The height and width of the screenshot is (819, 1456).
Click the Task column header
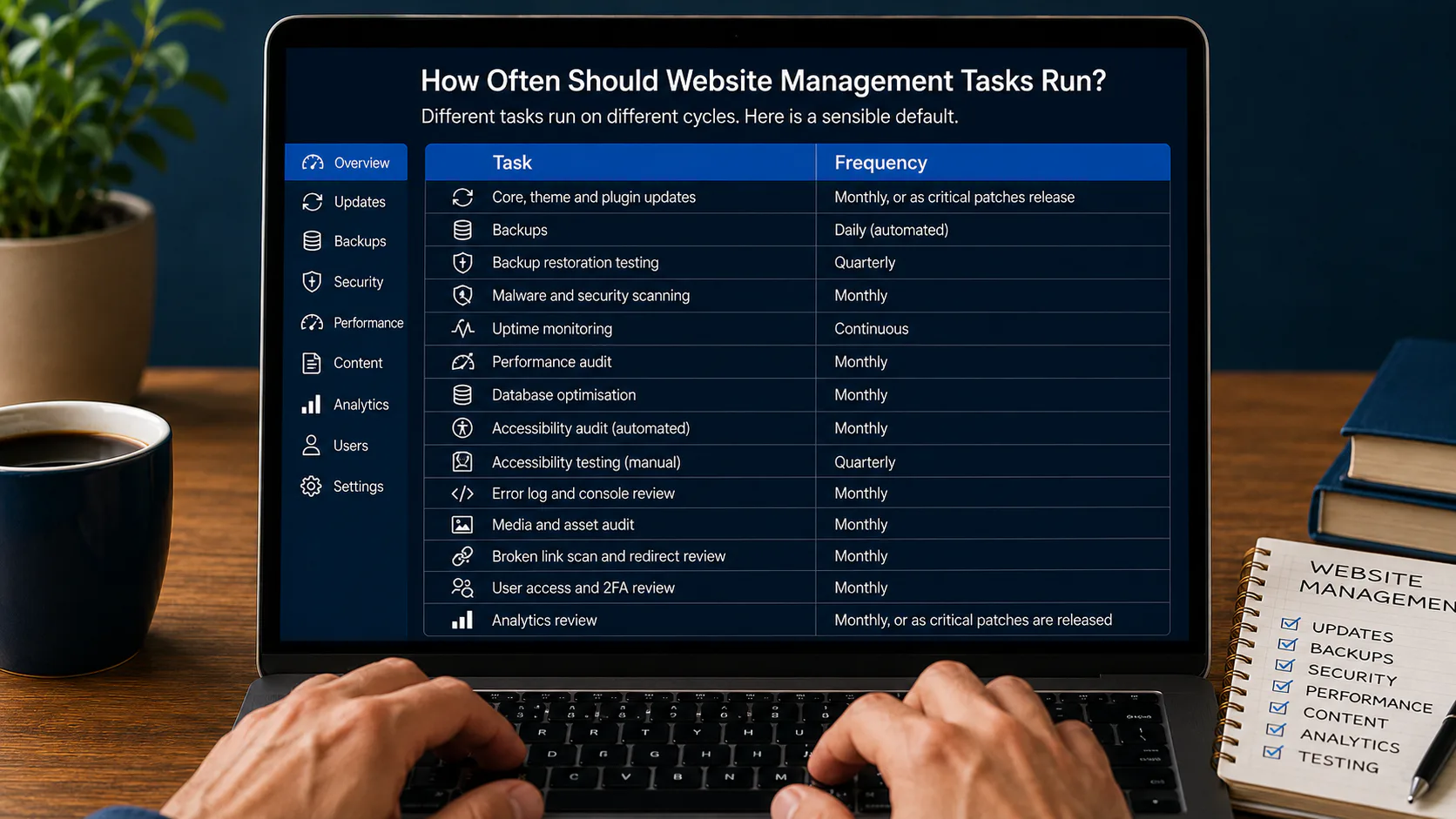[x=512, y=163]
